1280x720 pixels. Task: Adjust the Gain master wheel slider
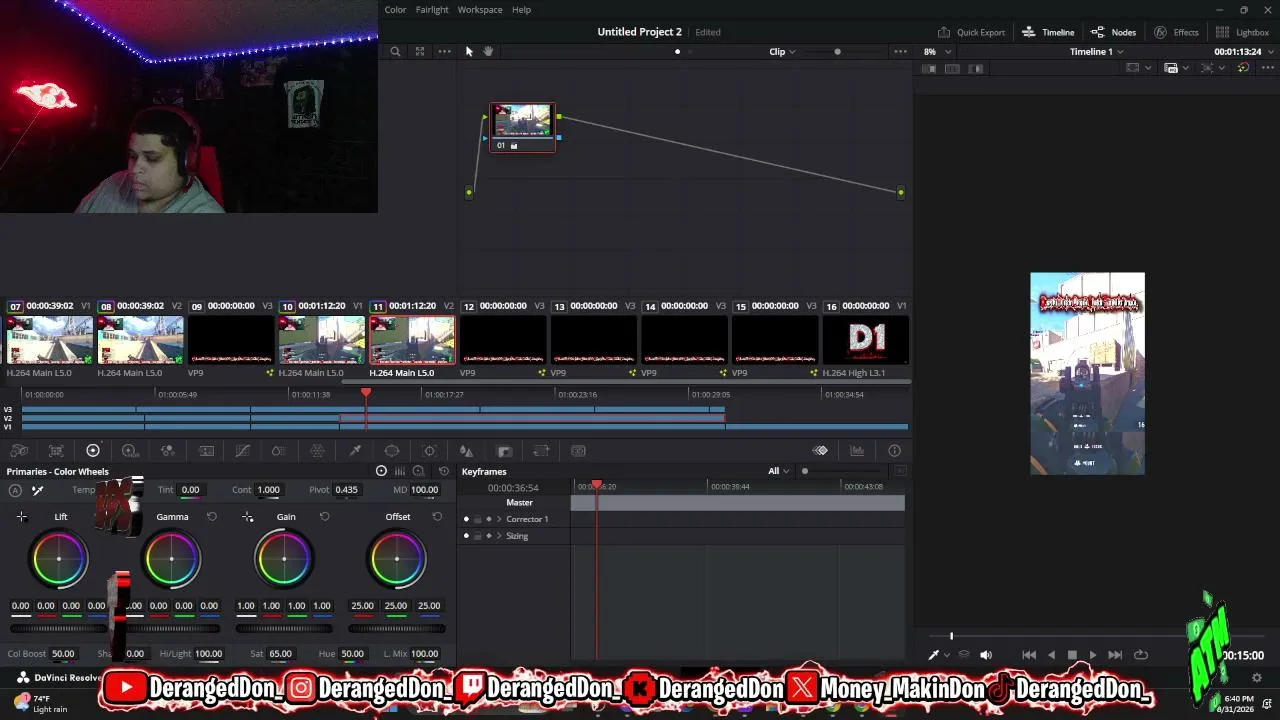click(x=284, y=629)
